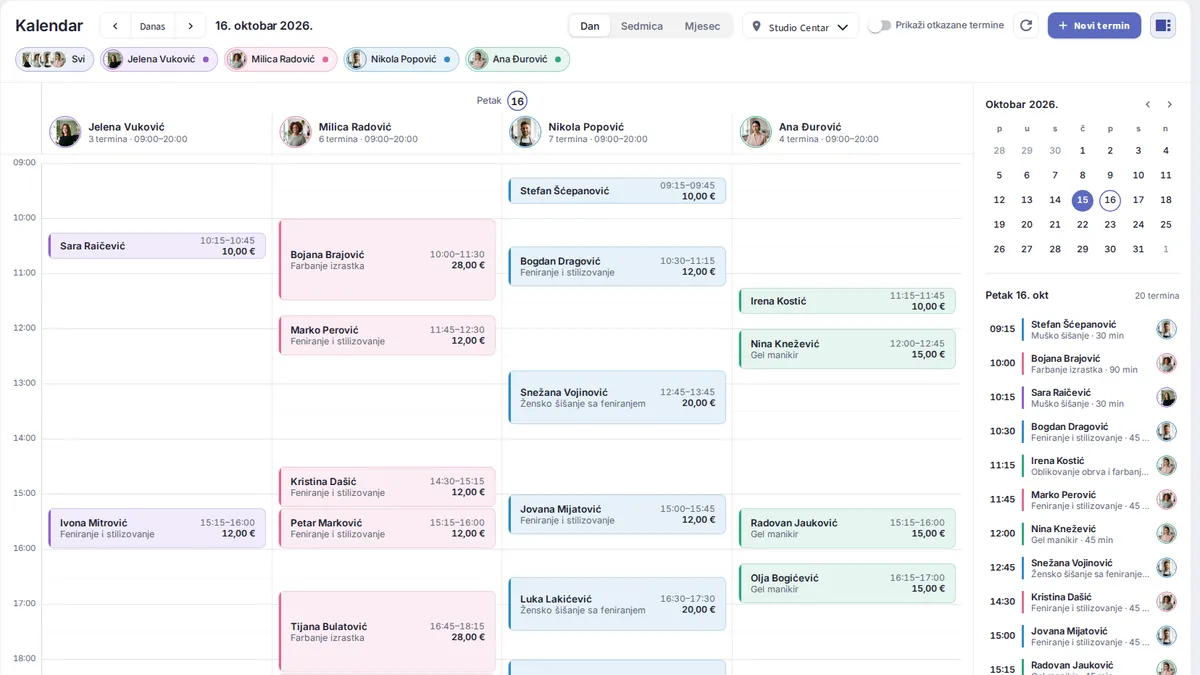Switch to Mjesec view

point(702,26)
